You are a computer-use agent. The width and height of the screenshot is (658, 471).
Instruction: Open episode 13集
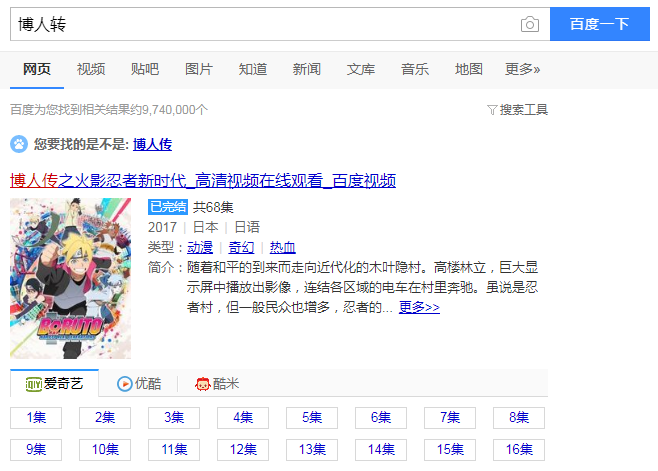[312, 450]
